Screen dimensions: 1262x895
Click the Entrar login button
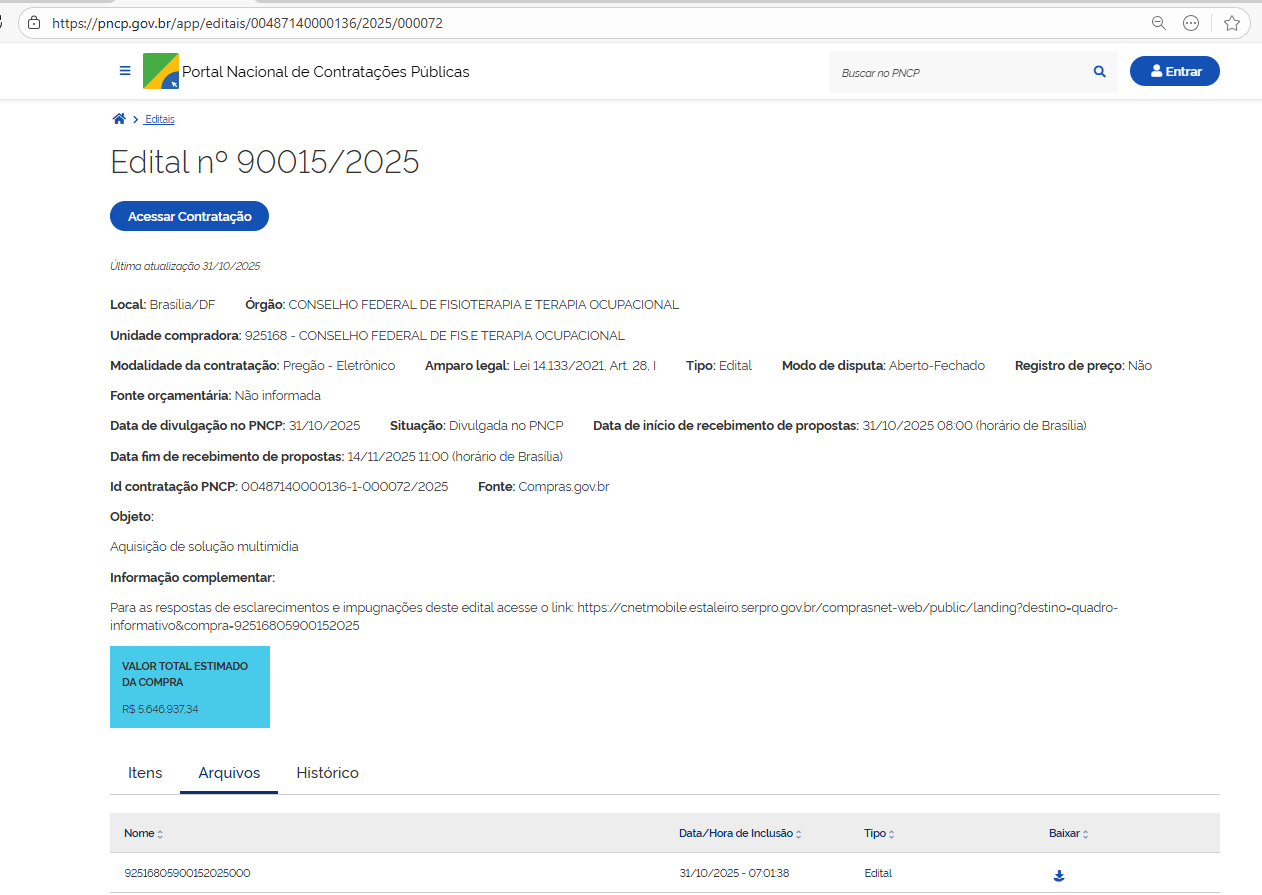1174,71
